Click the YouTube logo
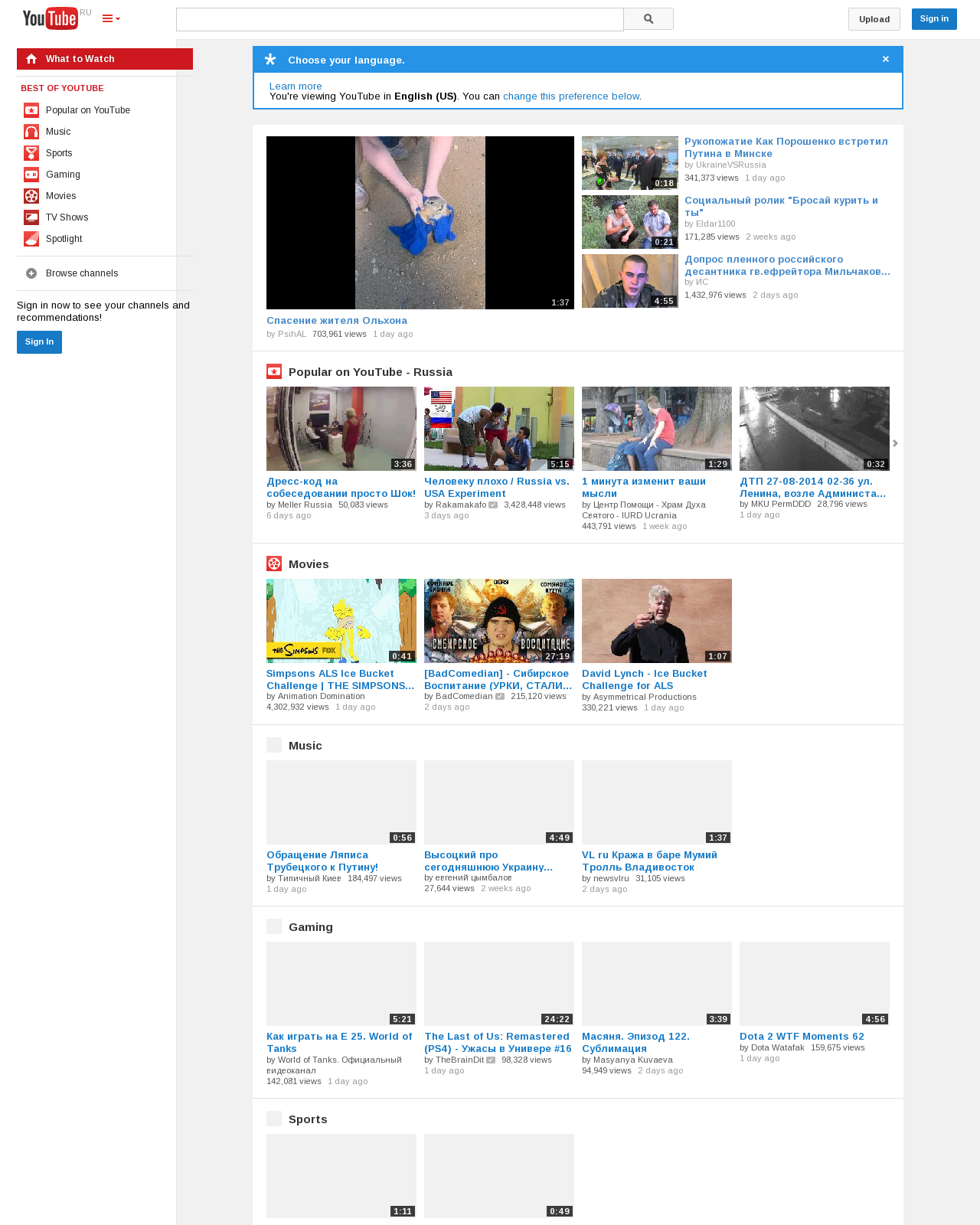Image resolution: width=980 pixels, height=1225 pixels. (x=51, y=18)
